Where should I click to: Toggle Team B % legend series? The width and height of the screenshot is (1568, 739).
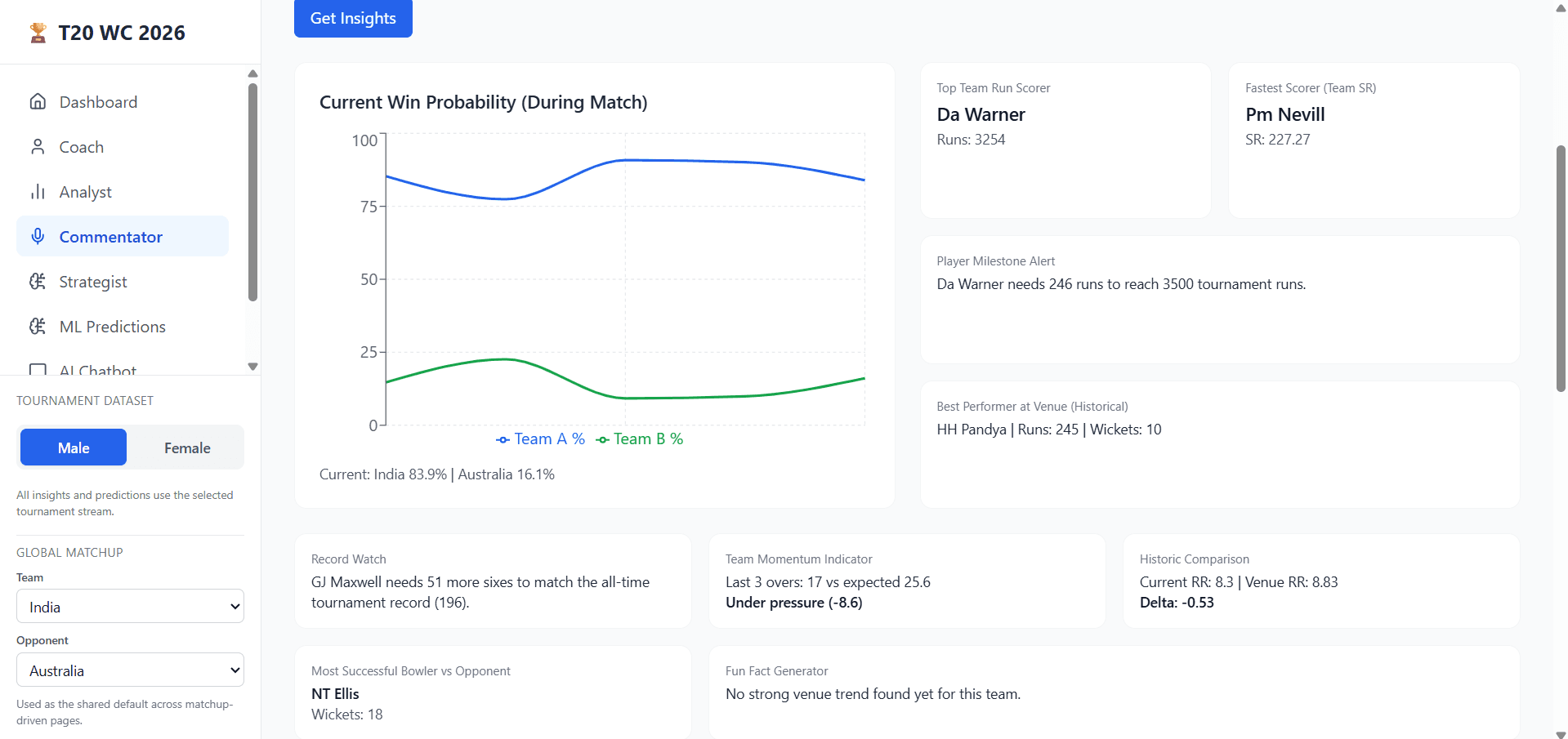[x=640, y=439]
